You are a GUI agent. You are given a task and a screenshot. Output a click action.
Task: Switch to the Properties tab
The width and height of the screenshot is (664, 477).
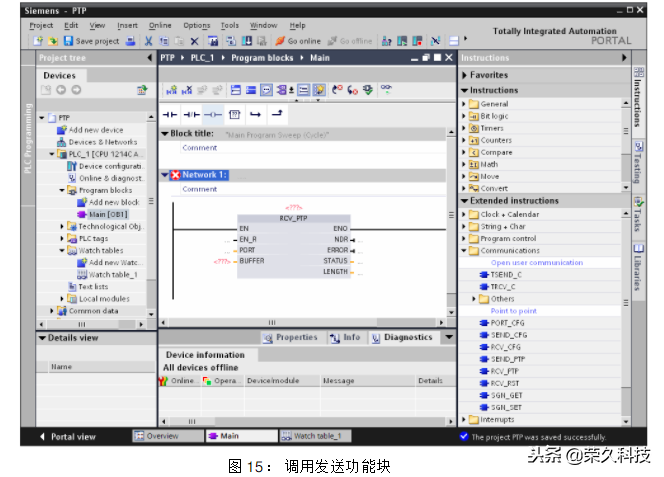click(290, 338)
